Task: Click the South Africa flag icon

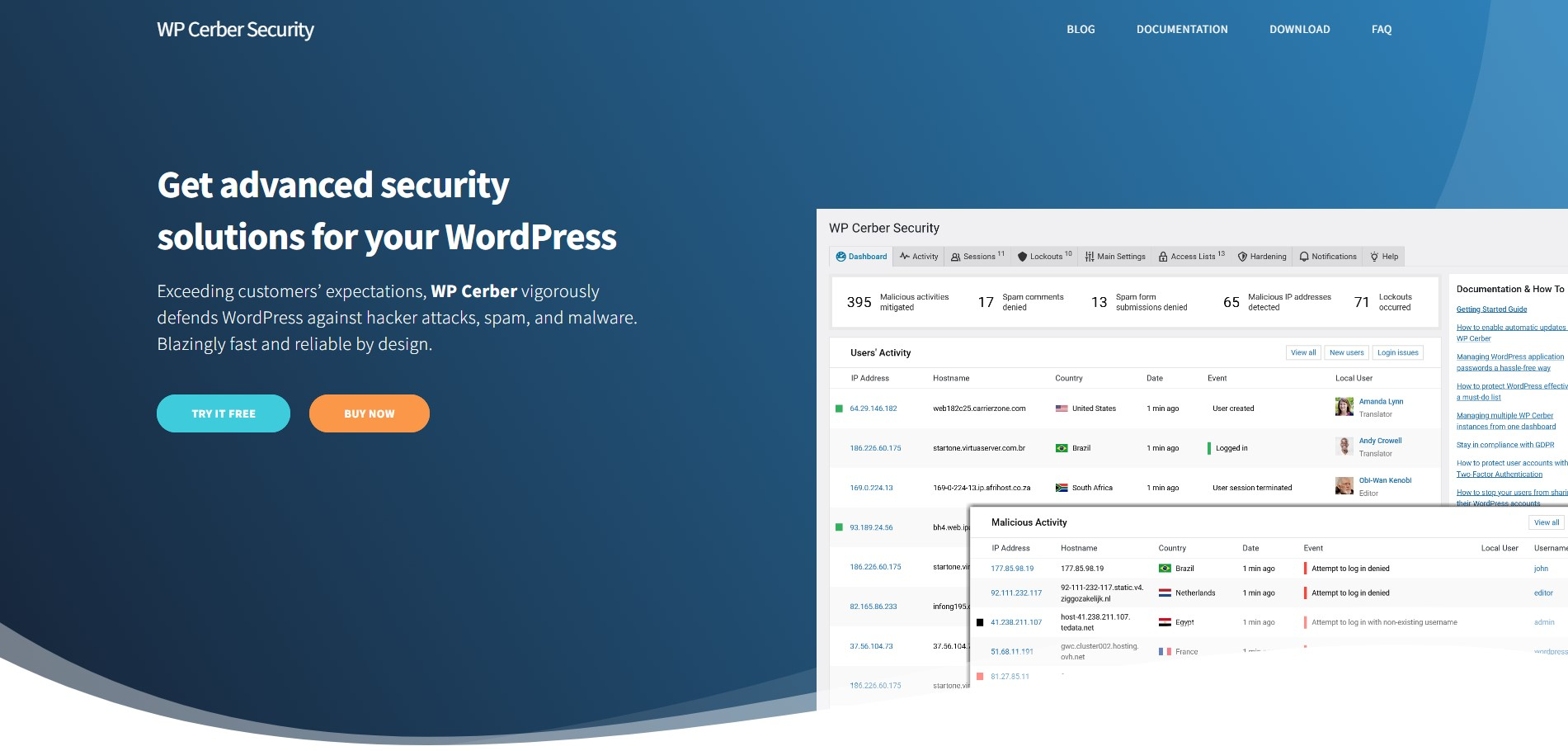Action: 1062,488
